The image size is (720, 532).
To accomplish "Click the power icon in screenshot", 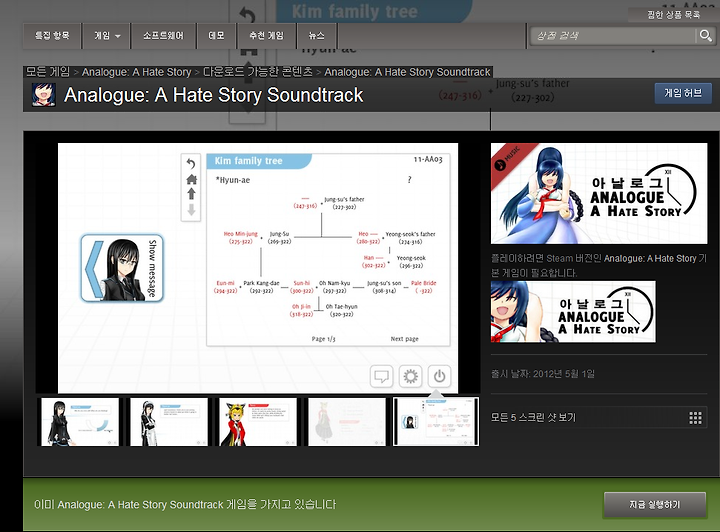I will pos(439,377).
